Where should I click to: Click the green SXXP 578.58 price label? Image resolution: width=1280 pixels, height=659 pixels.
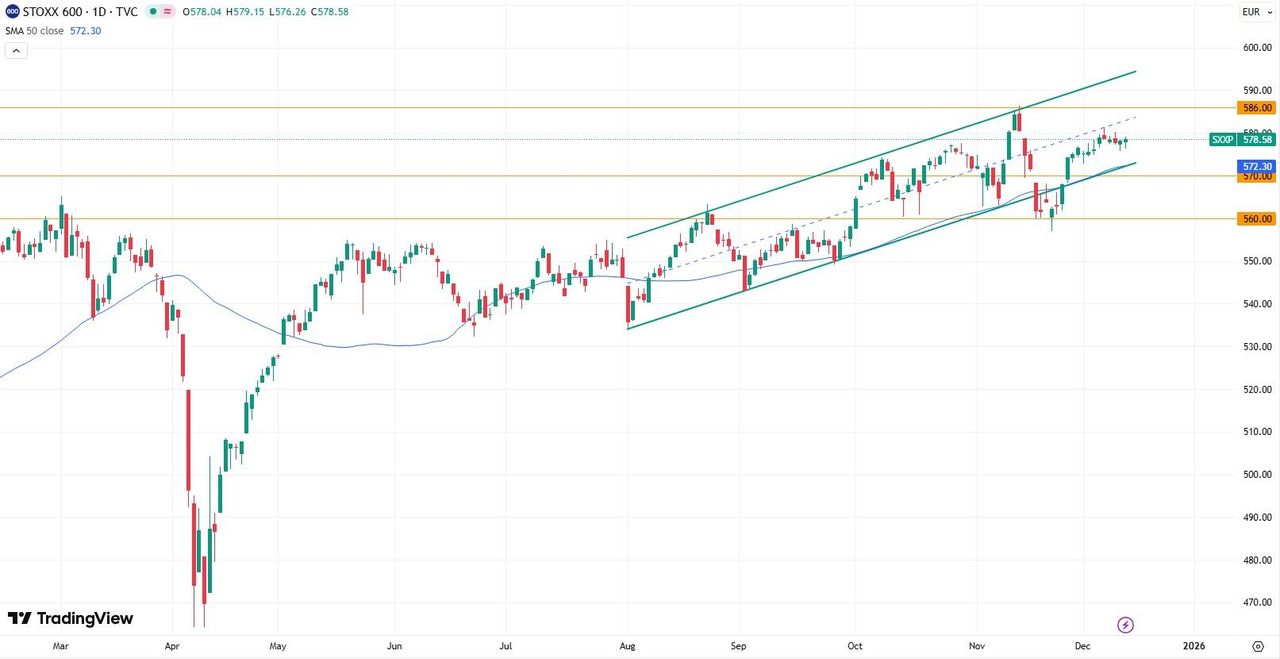pyautogui.click(x=1242, y=140)
